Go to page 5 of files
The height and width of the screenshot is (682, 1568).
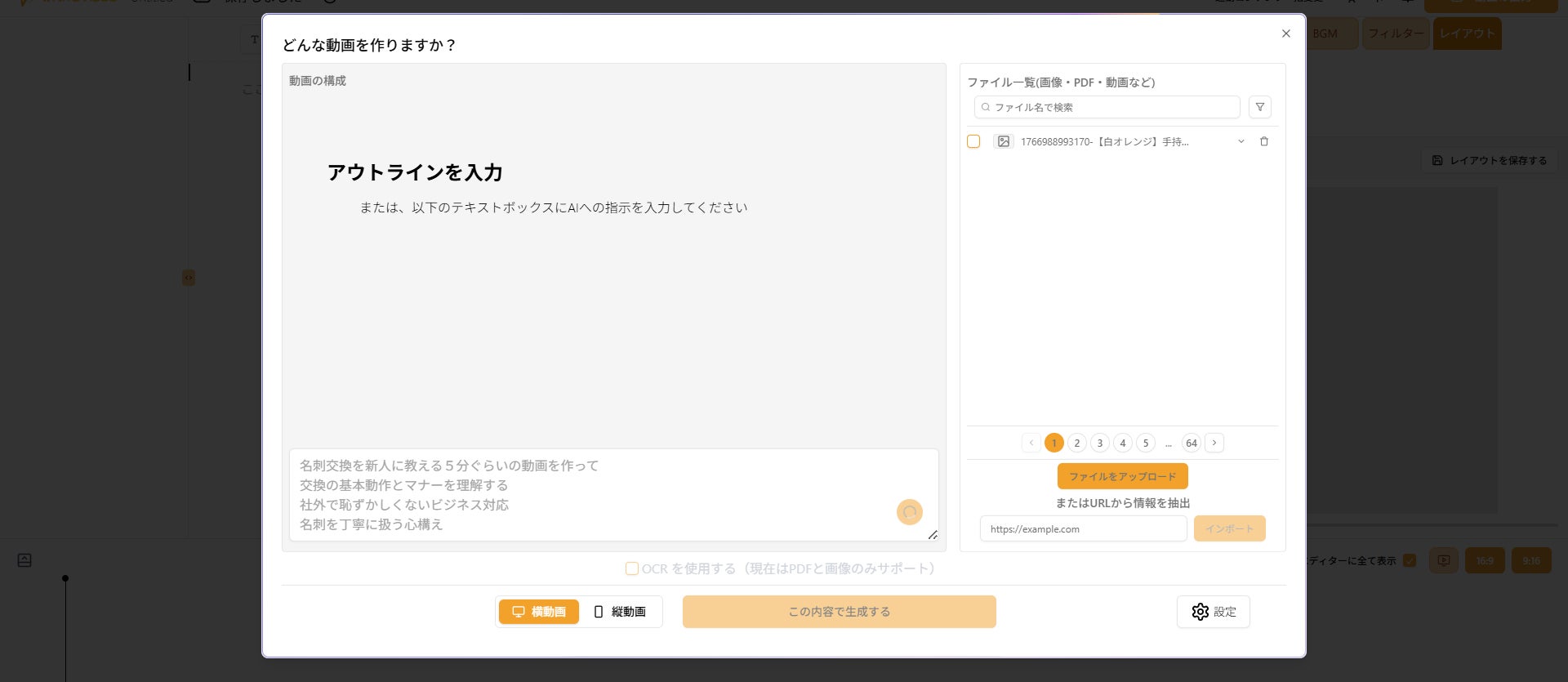[x=1146, y=443]
